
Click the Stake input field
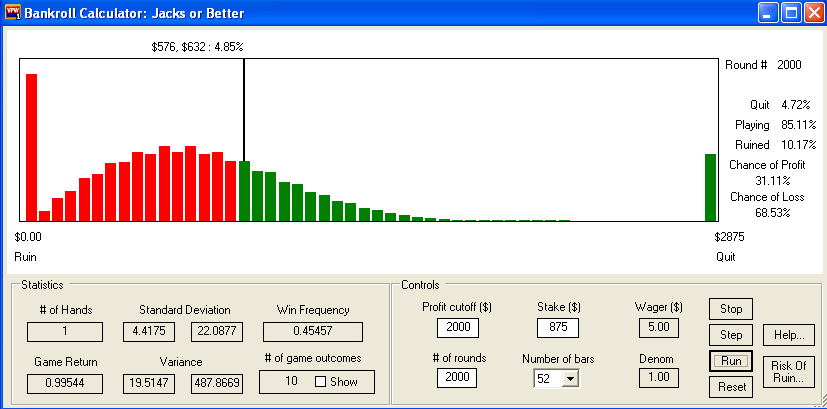[558, 328]
